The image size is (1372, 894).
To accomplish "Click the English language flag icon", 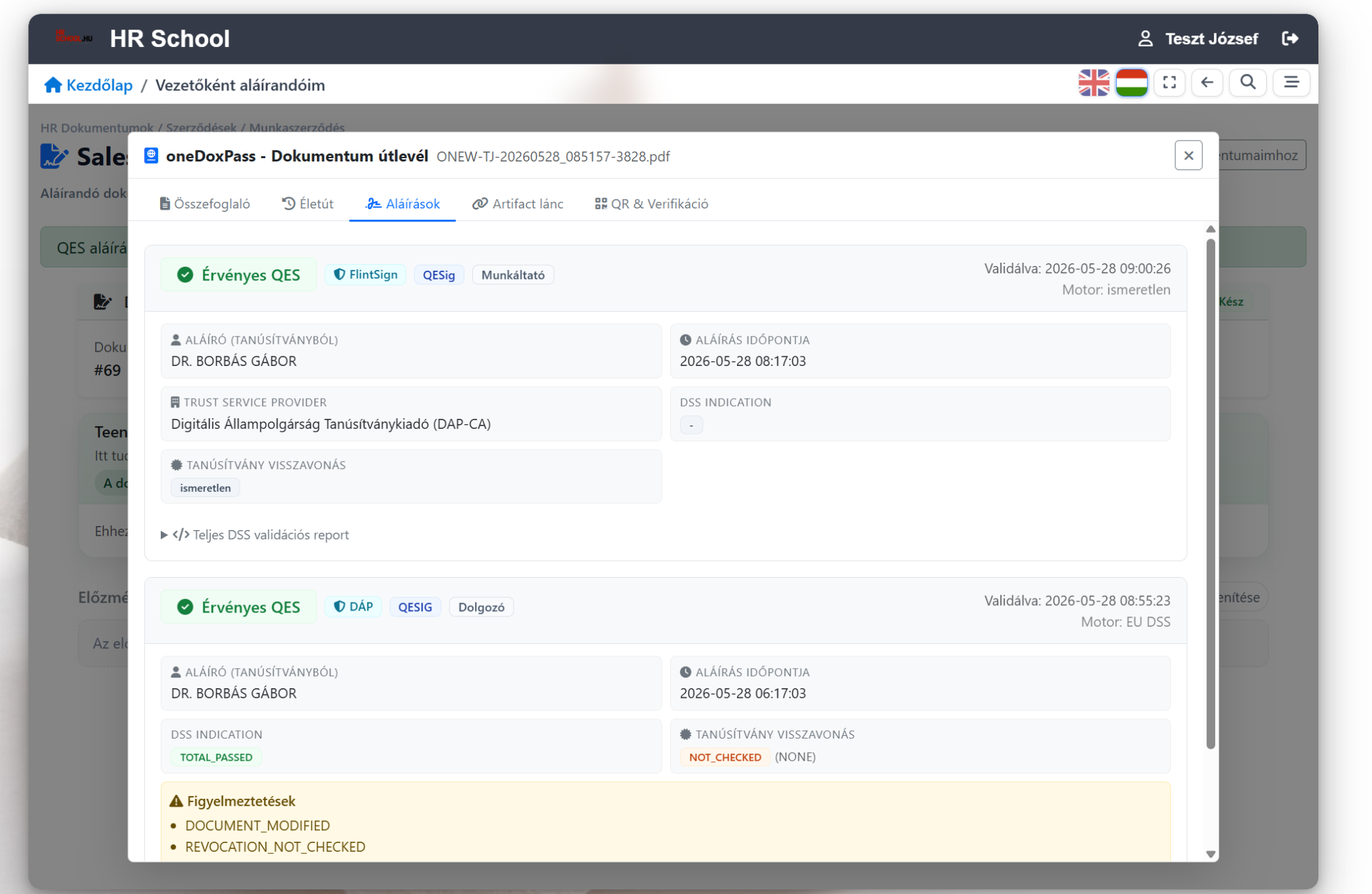I will click(x=1094, y=82).
